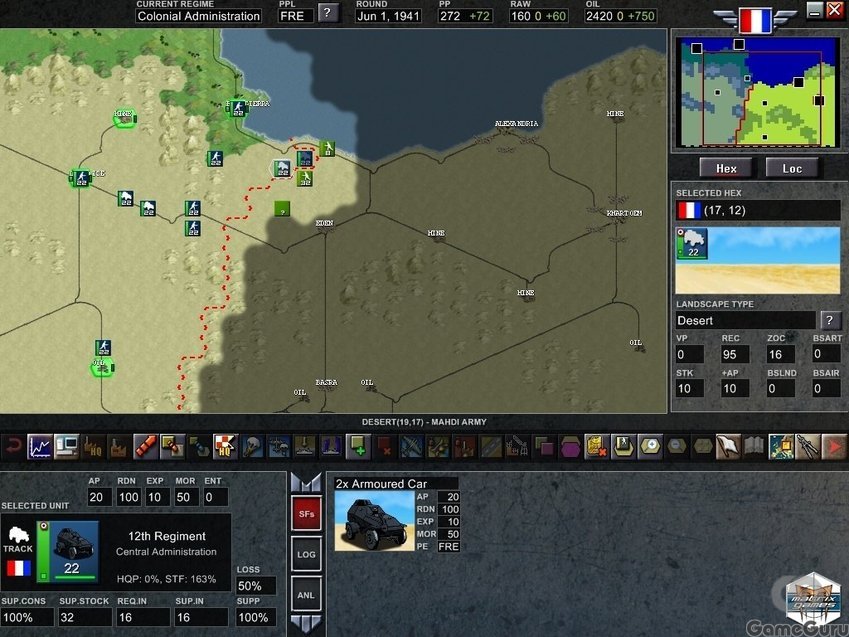Image resolution: width=849 pixels, height=637 pixels.
Task: Click the Eden city on map
Action: click(324, 224)
